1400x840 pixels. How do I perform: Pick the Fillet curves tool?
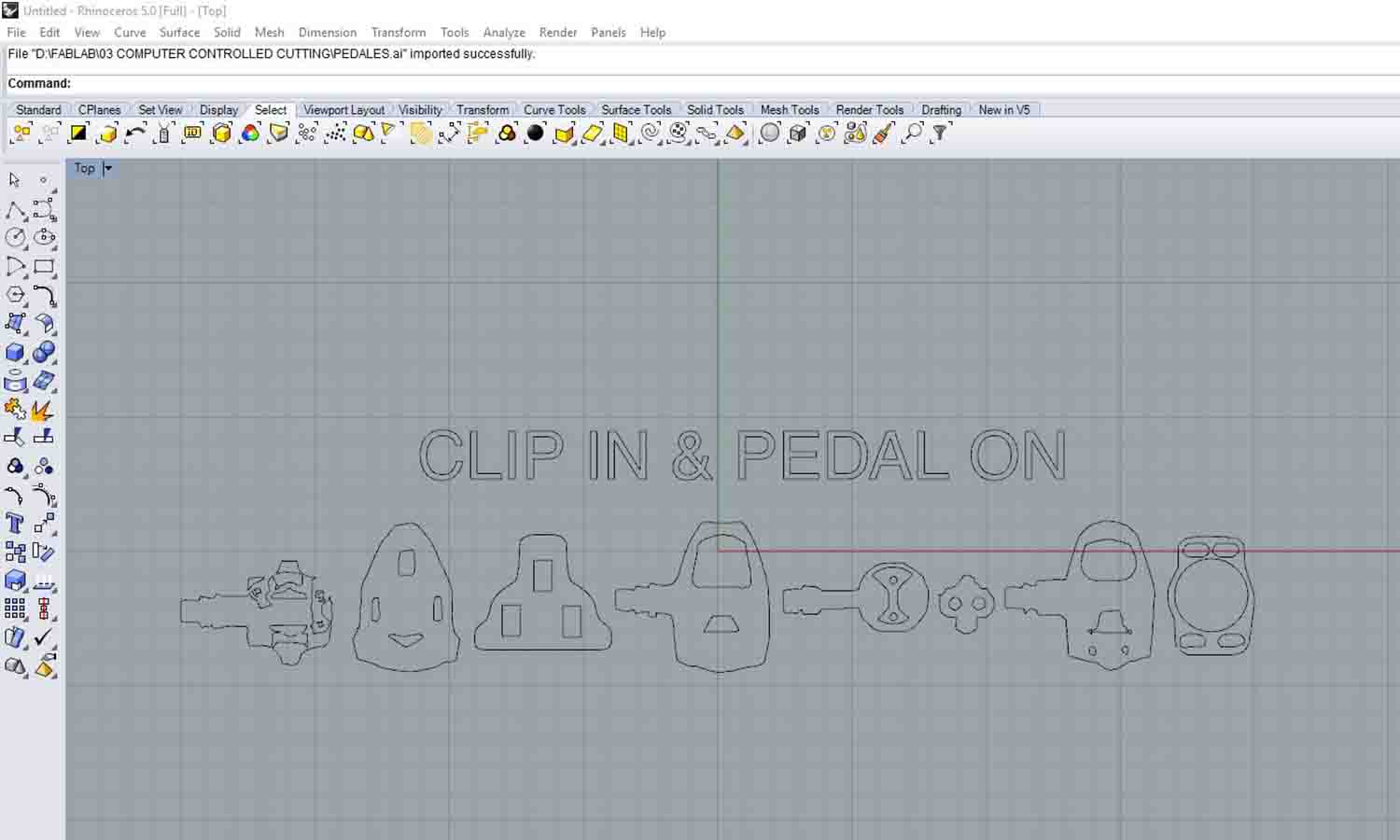(44, 296)
